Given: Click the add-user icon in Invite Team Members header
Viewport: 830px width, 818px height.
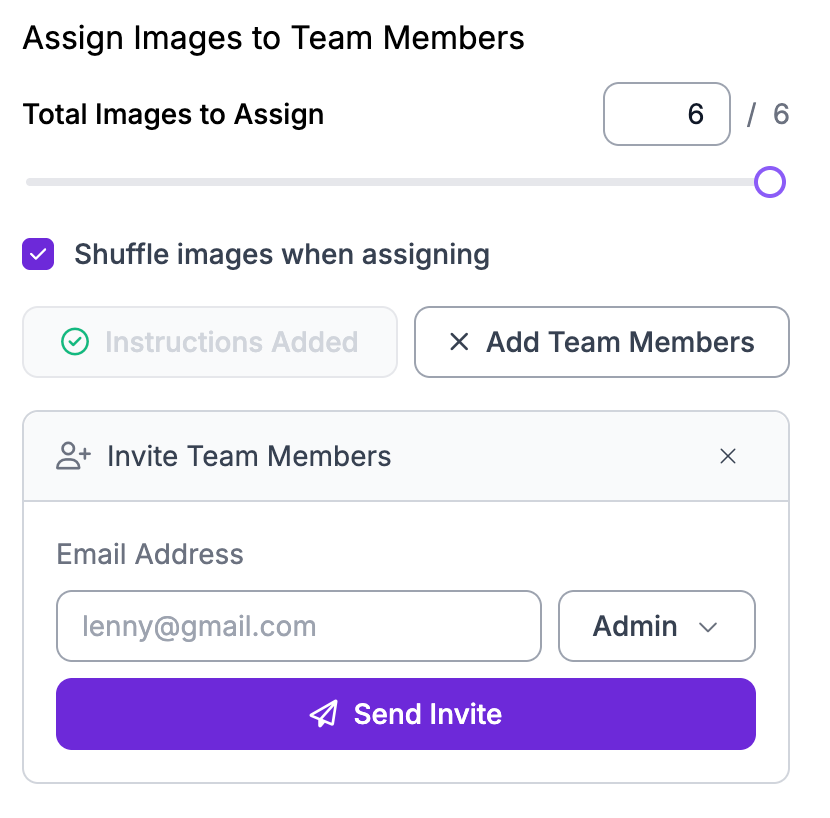Looking at the screenshot, I should pos(73,456).
